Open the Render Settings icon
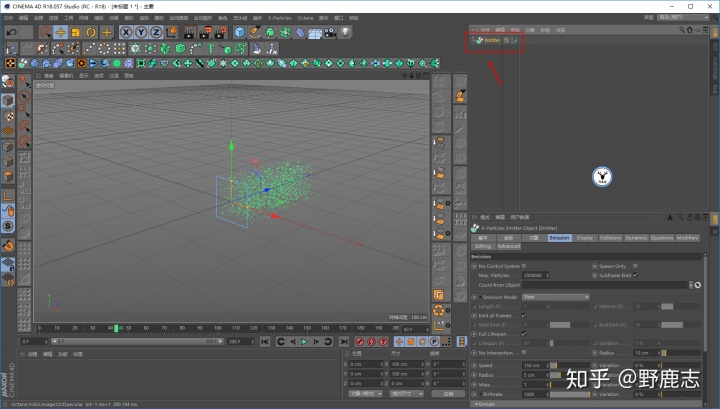Viewport: 720px width, 409px height. (221, 32)
